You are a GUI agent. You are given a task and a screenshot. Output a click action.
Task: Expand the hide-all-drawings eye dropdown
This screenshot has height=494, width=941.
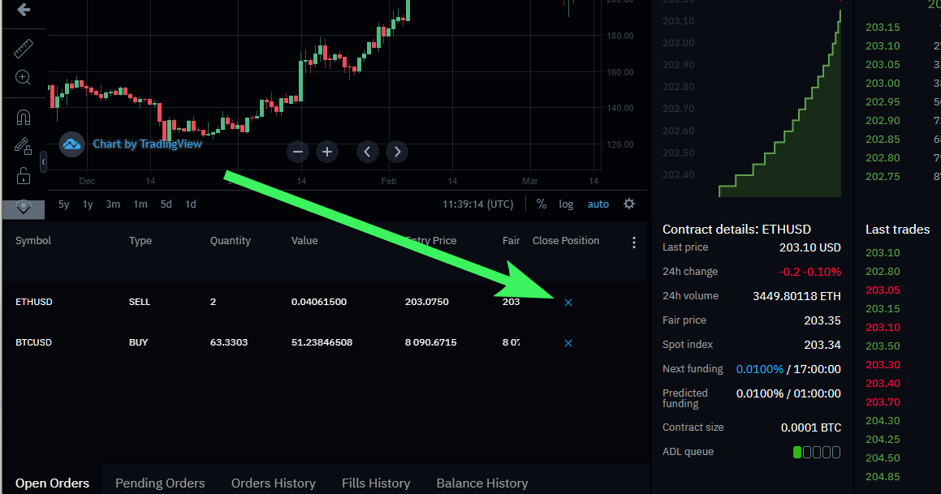pos(23,207)
